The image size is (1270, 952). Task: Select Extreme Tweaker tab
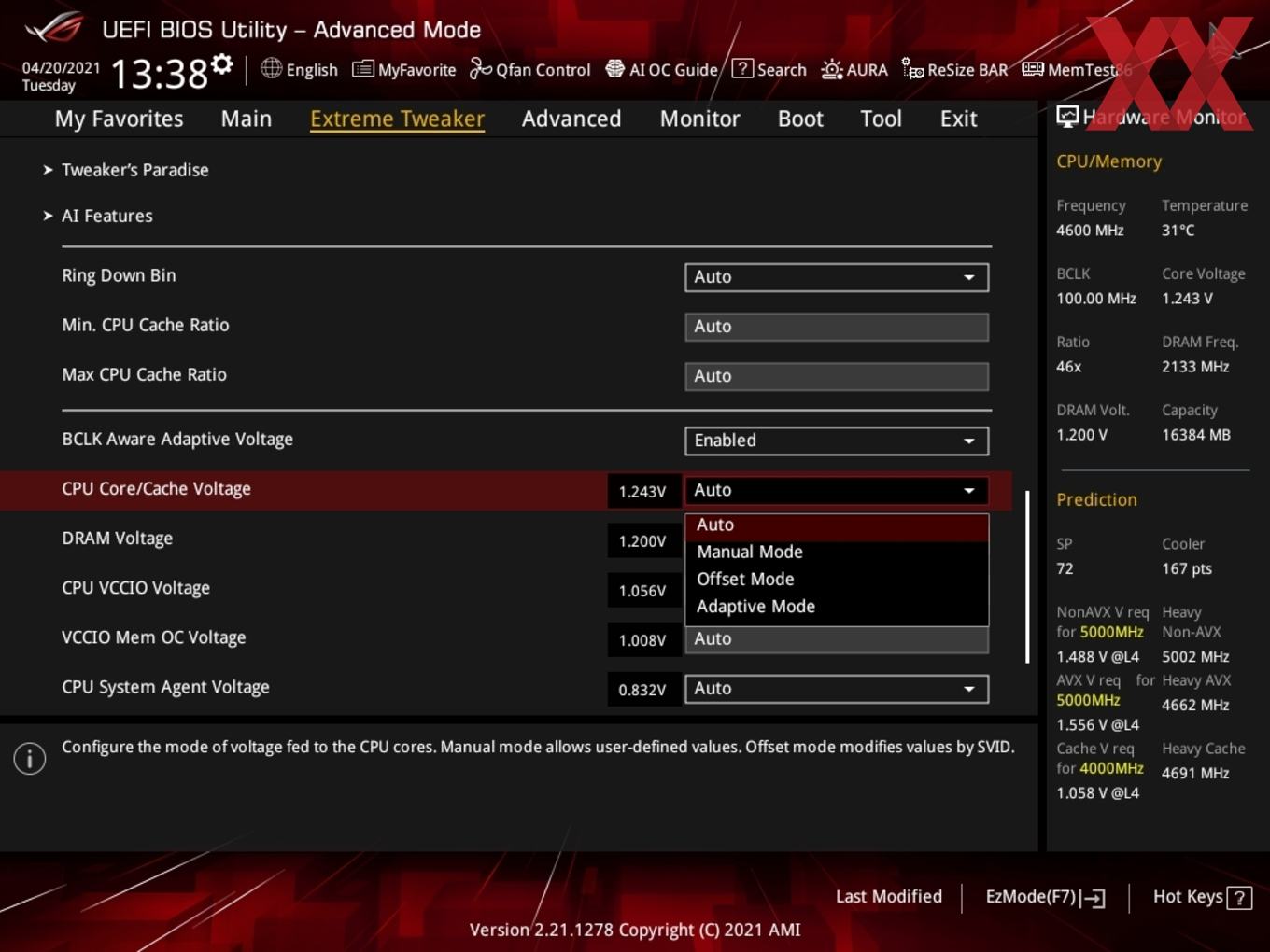[397, 119]
